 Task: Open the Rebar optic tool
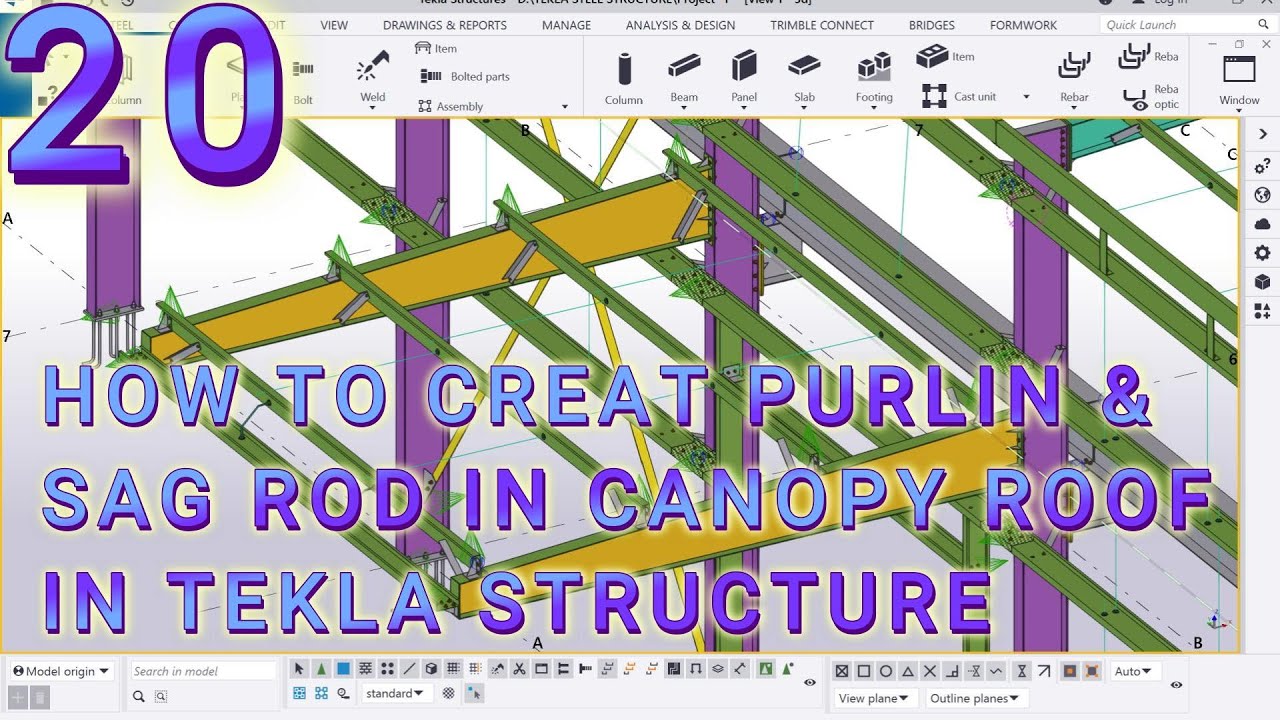point(1150,97)
